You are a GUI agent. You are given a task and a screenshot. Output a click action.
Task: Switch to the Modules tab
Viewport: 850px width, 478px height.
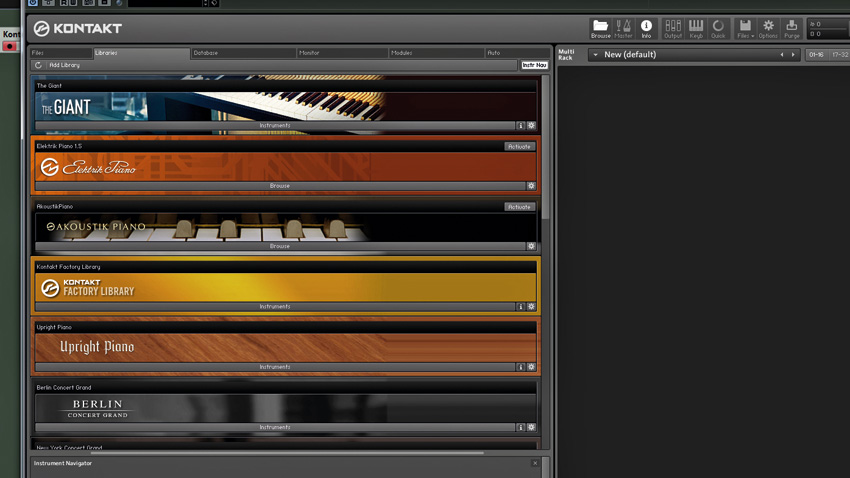click(436, 53)
